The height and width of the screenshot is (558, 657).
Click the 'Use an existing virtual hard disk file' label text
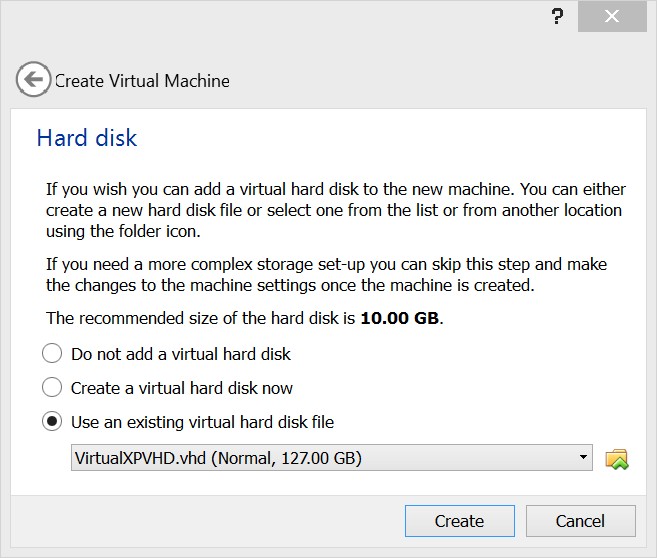pyautogui.click(x=202, y=422)
